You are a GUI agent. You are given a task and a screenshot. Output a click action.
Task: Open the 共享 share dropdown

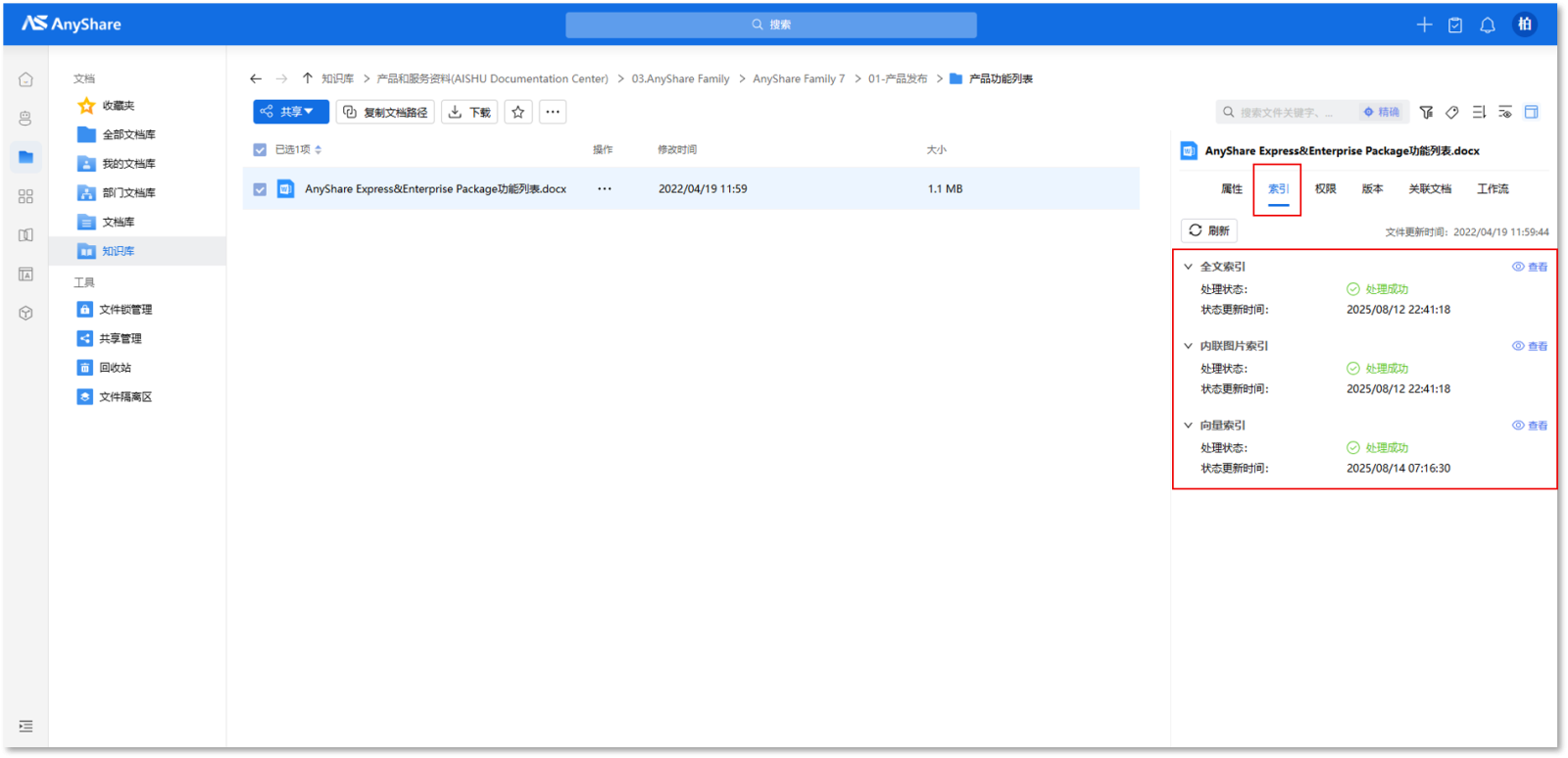point(291,112)
